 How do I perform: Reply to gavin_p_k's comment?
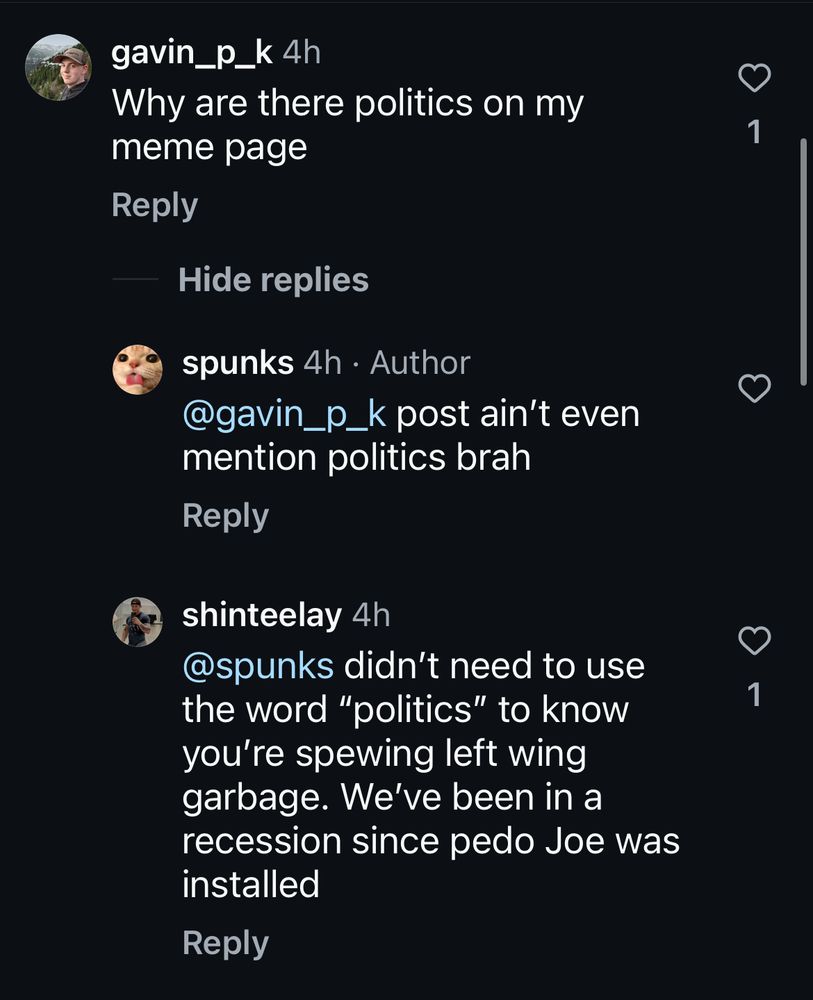tap(154, 205)
